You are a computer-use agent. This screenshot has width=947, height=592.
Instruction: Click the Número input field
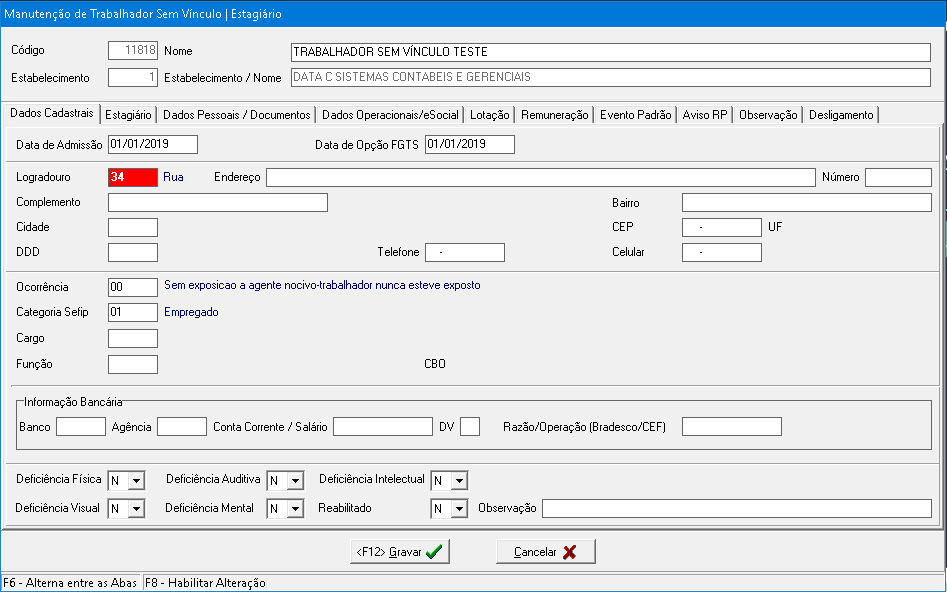898,177
